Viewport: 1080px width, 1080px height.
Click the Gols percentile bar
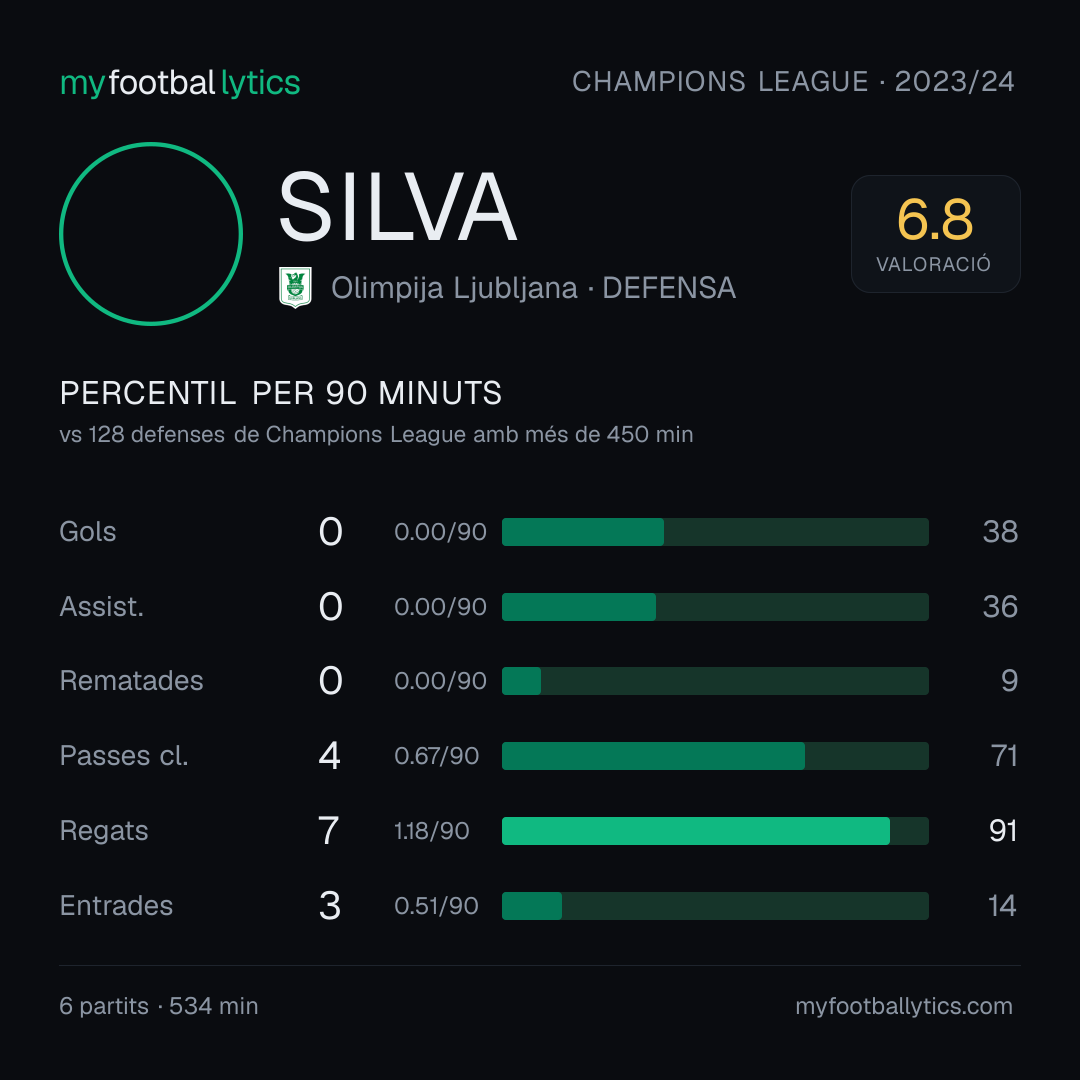pos(715,532)
